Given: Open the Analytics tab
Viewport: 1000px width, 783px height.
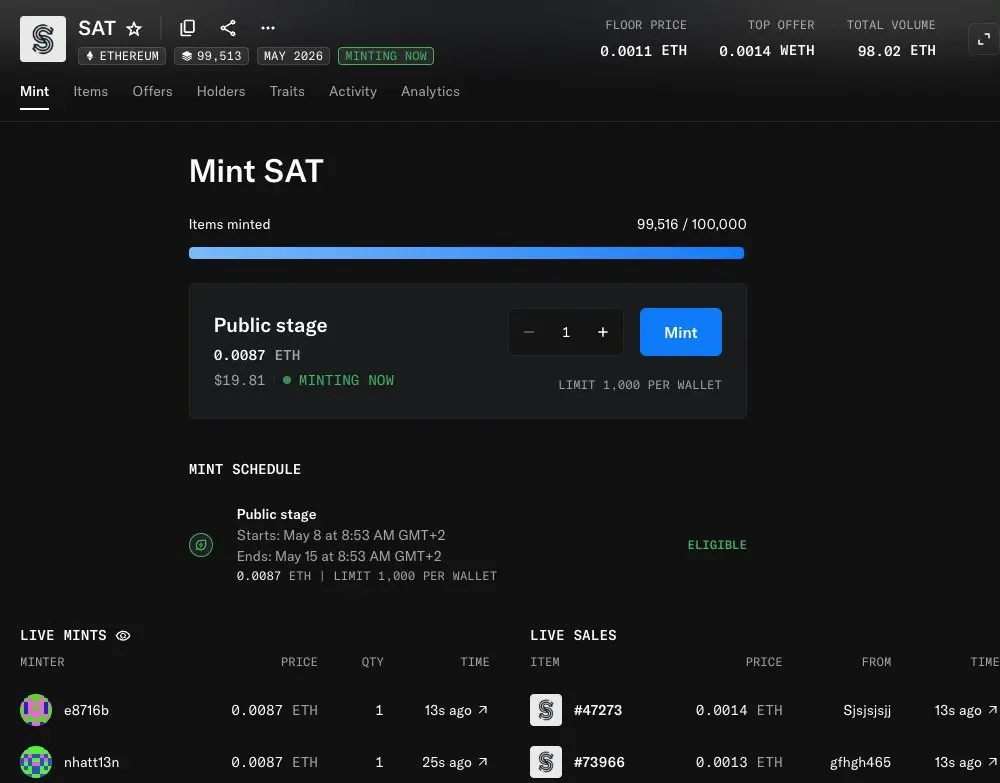Looking at the screenshot, I should click(430, 91).
